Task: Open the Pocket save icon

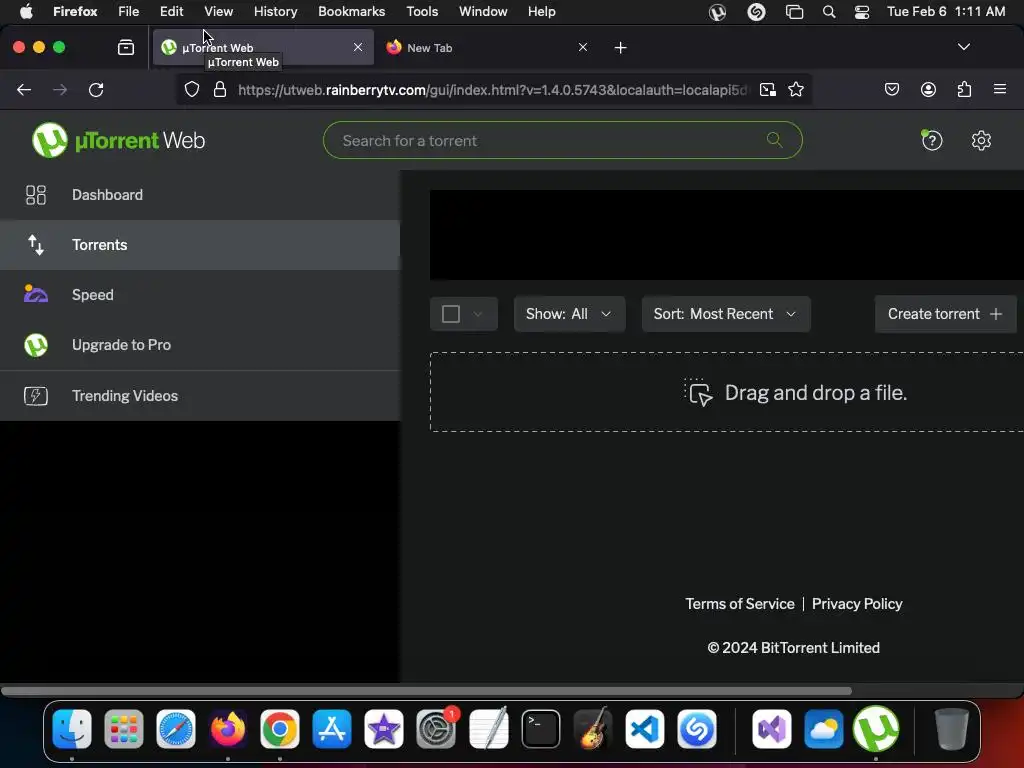Action: point(892,89)
